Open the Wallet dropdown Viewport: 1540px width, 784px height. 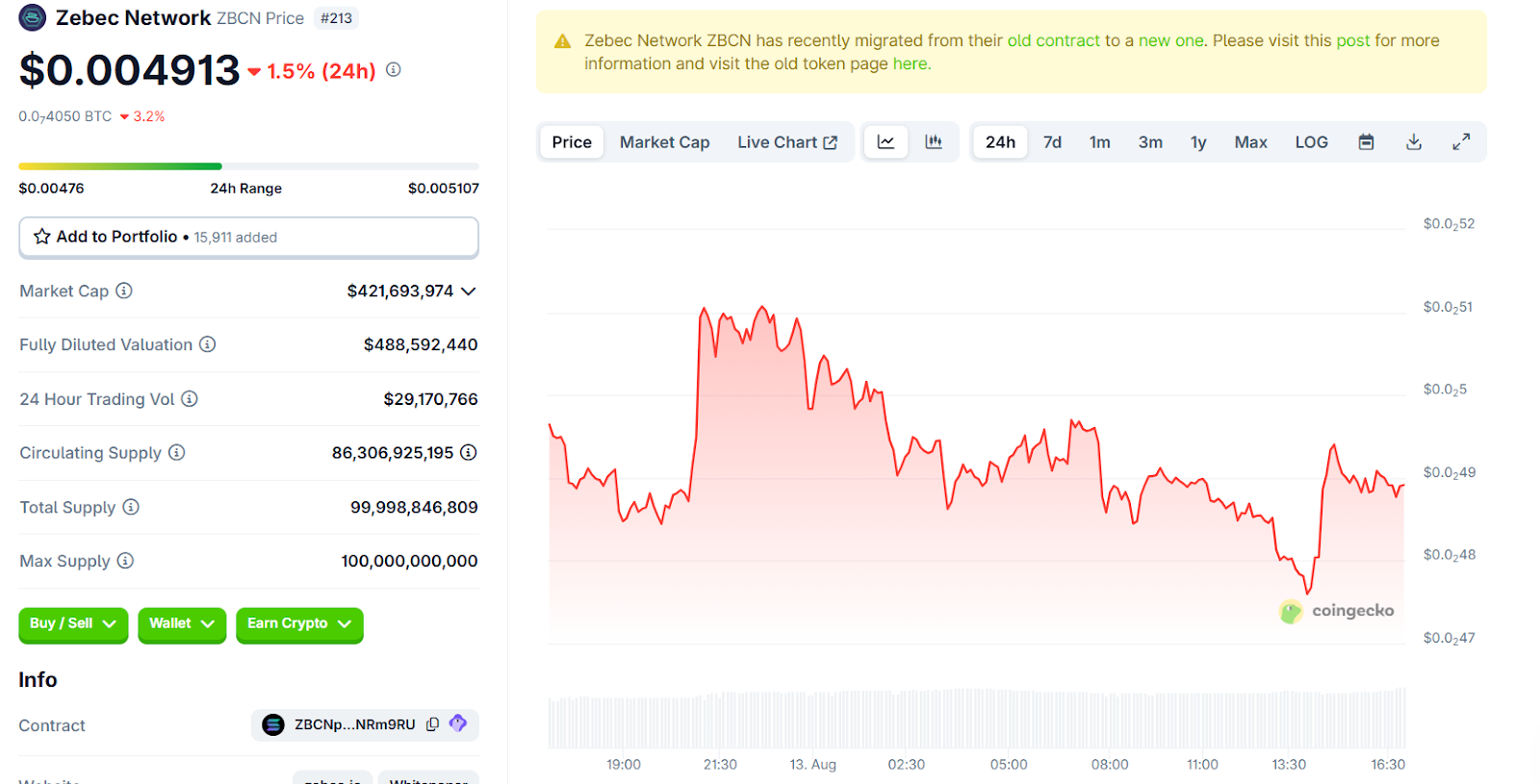[x=181, y=624]
